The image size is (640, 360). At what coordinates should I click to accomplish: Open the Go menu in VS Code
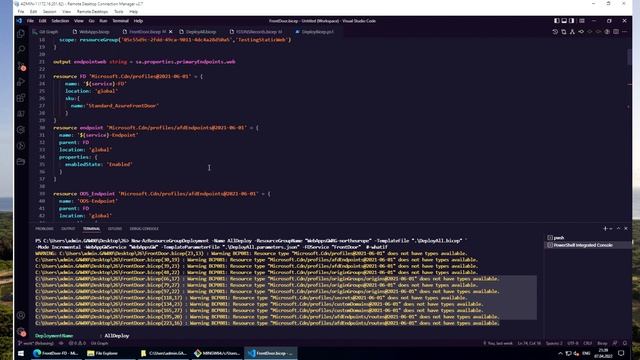click(x=91, y=21)
